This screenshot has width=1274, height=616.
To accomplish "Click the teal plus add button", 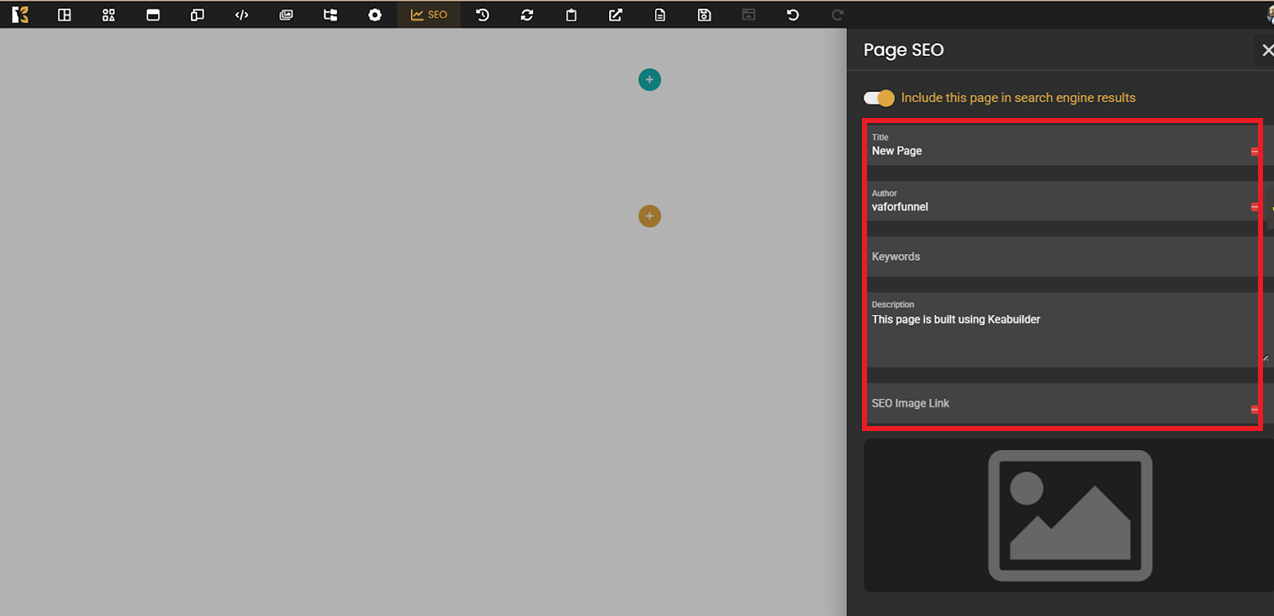I will pos(650,80).
